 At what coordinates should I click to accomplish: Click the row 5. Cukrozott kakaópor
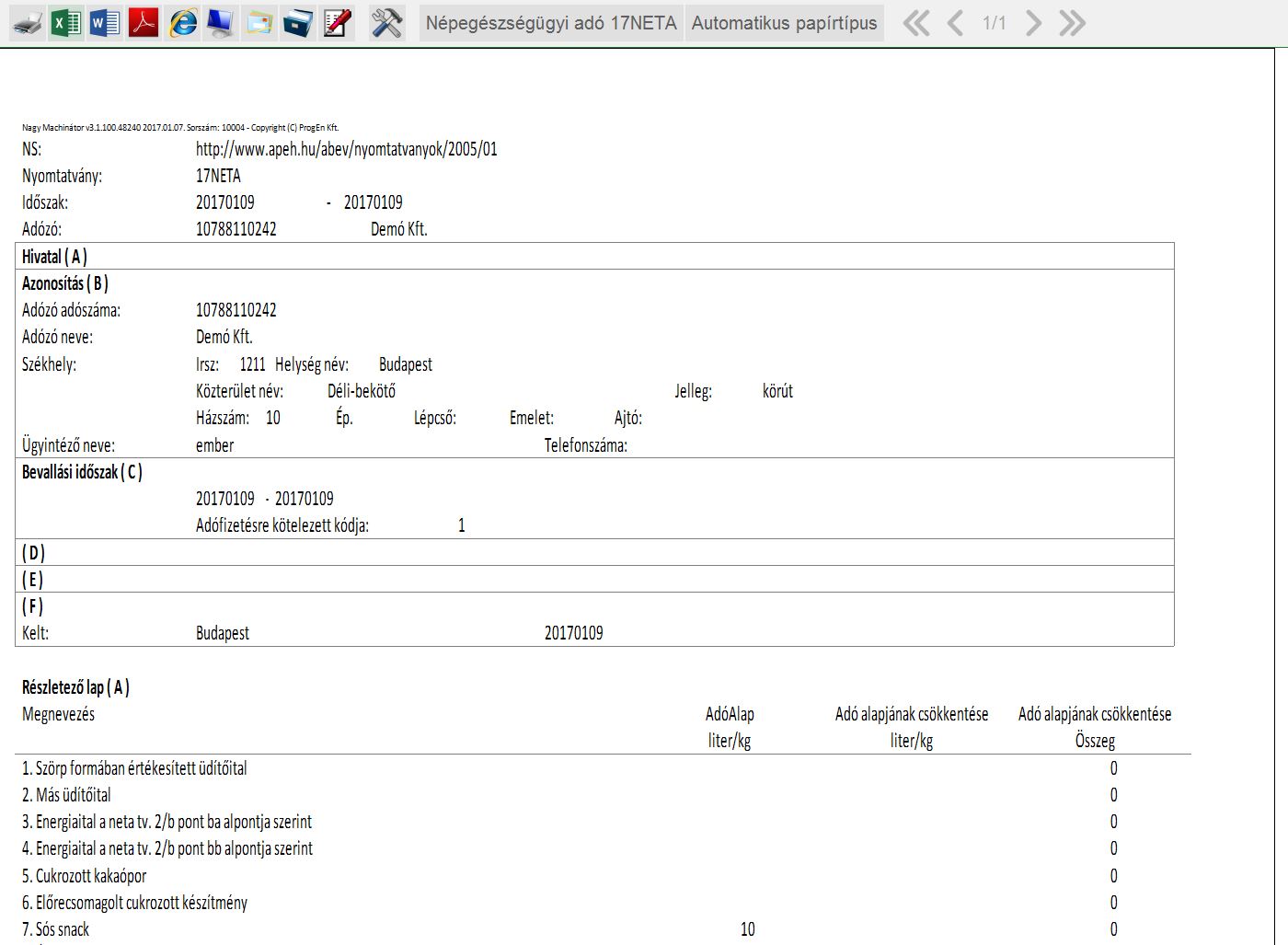[x=84, y=876]
